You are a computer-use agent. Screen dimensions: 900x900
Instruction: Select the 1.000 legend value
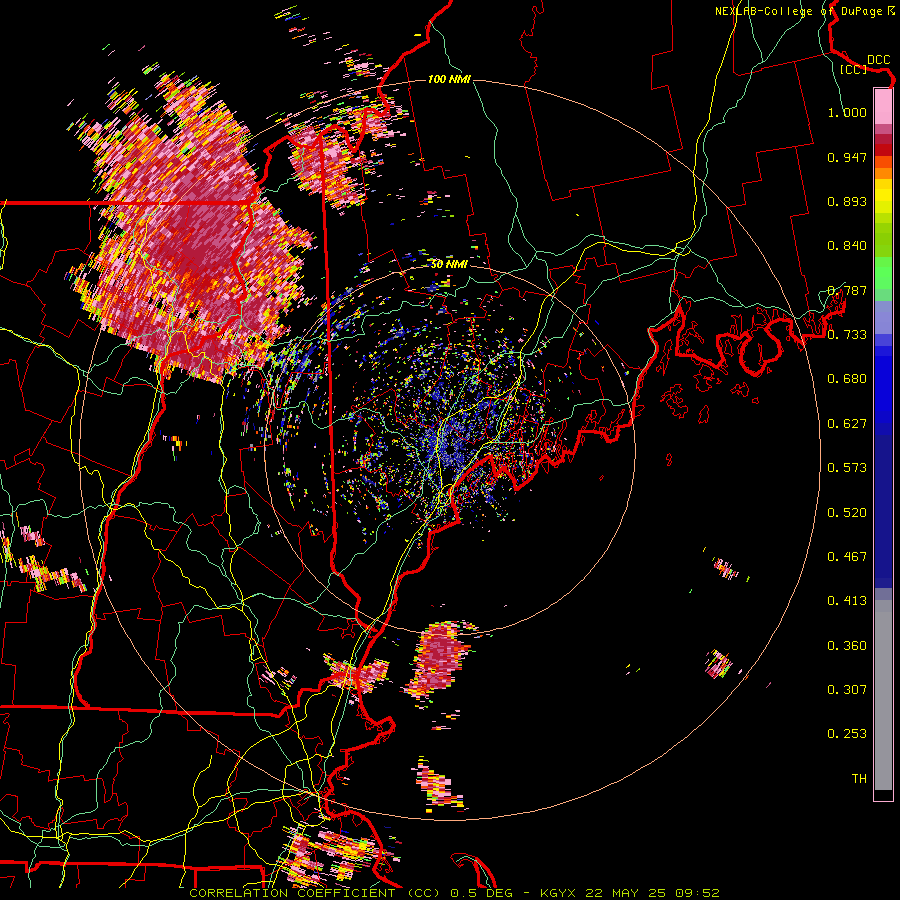(x=847, y=112)
